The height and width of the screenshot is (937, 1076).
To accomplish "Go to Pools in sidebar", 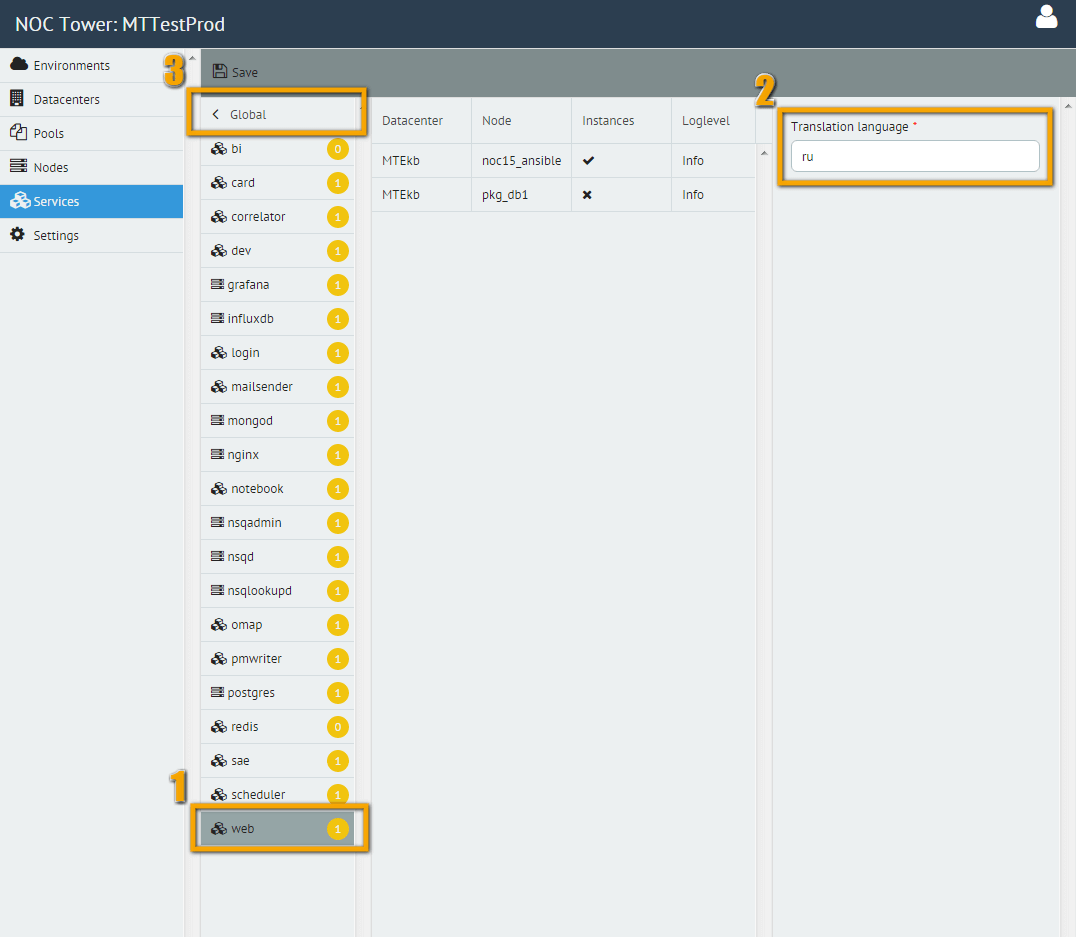I will (92, 133).
